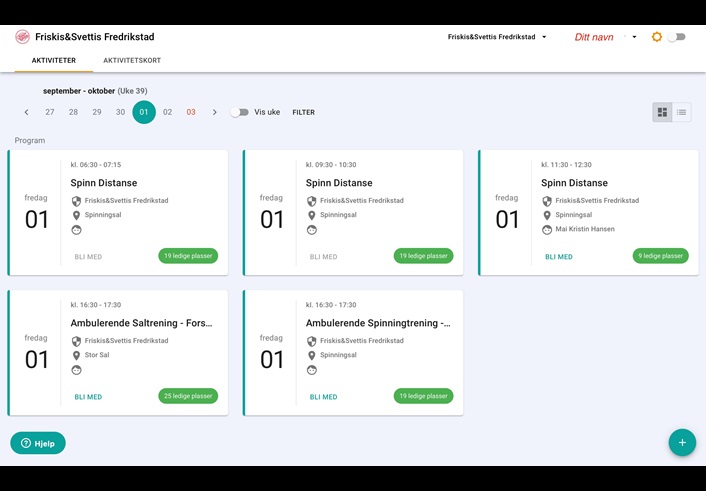Screen dimensions: 706x491
Task: Open Ambulerende Spinningtrening card title
Action: pos(378,323)
